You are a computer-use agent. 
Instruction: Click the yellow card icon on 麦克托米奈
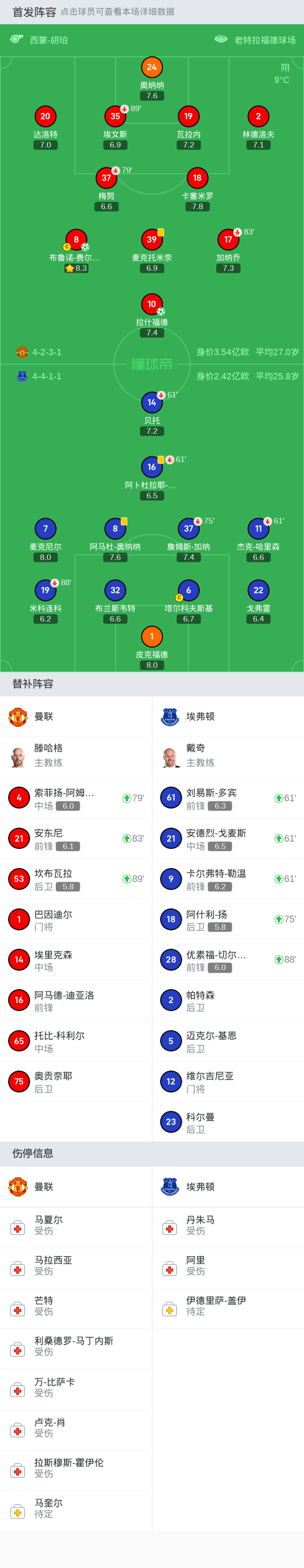161,232
